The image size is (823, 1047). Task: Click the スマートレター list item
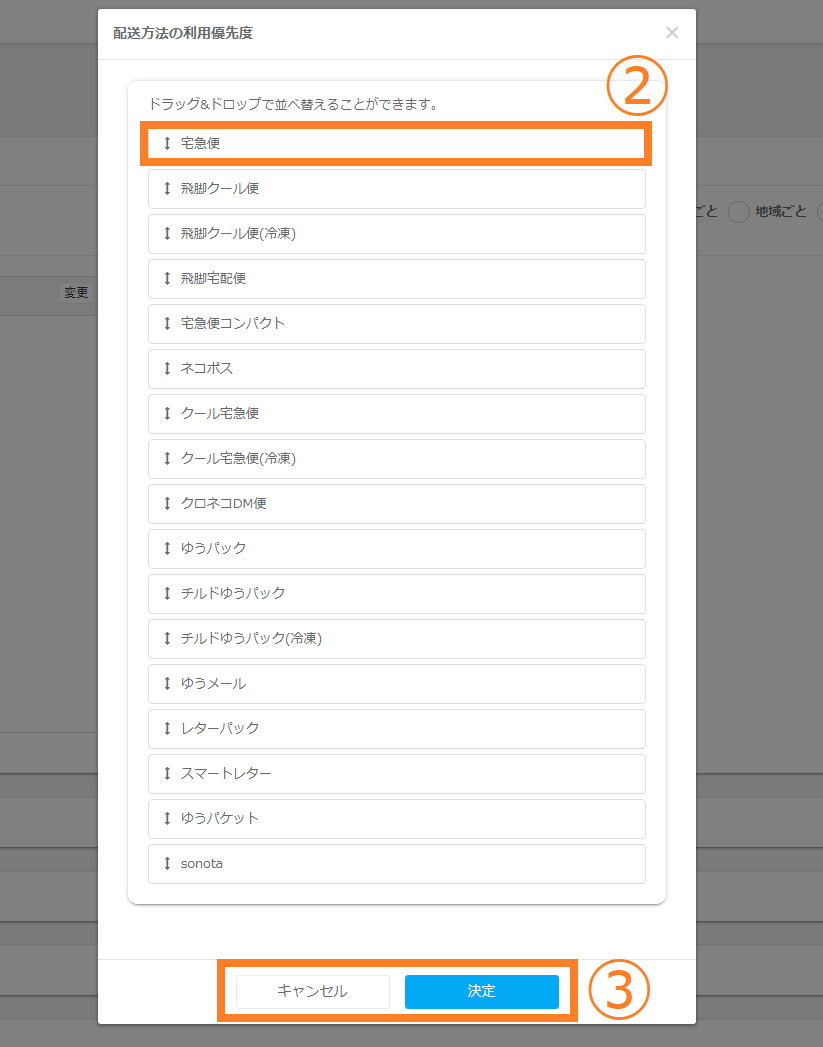396,773
